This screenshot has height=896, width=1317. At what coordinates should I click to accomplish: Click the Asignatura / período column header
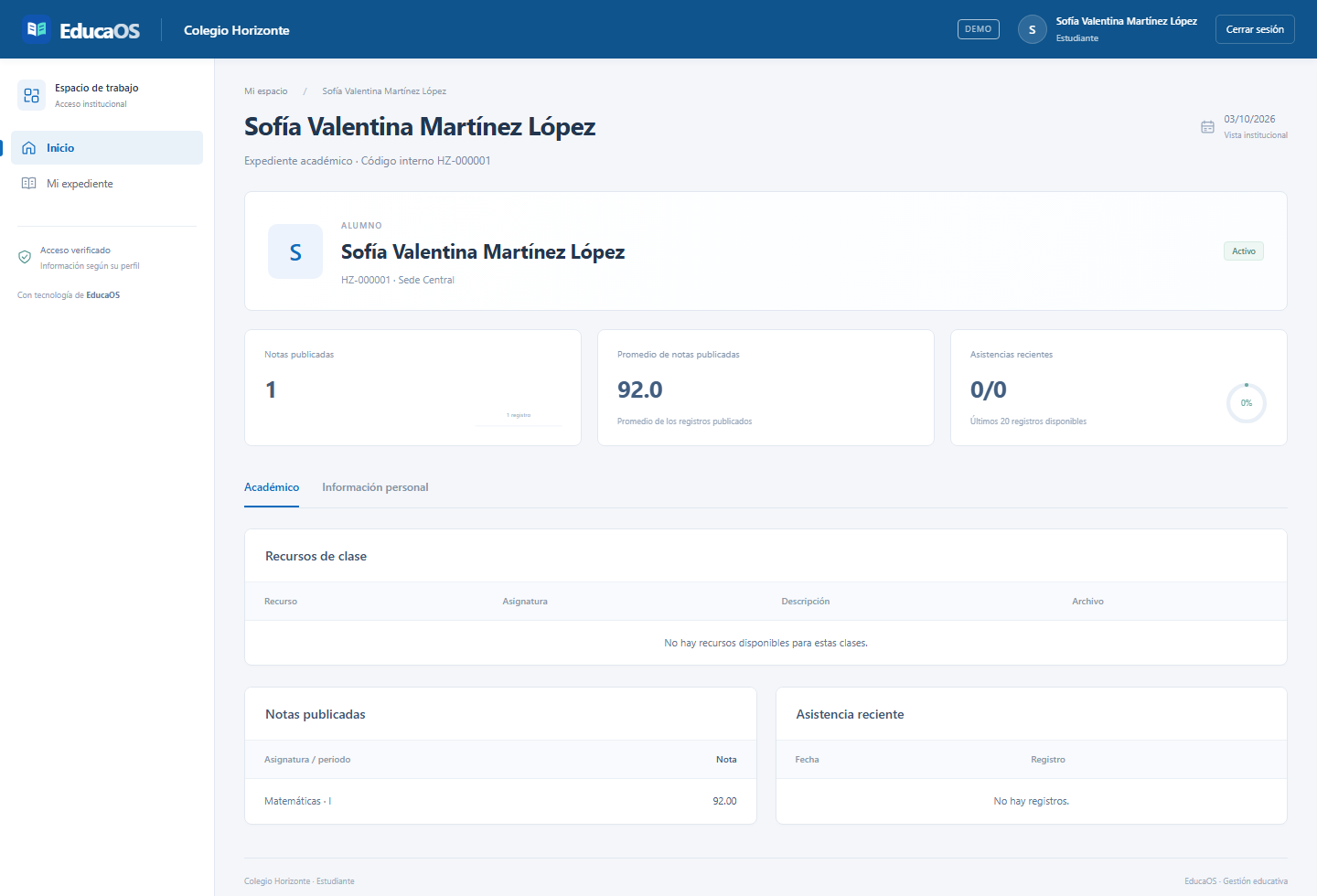pyautogui.click(x=307, y=760)
